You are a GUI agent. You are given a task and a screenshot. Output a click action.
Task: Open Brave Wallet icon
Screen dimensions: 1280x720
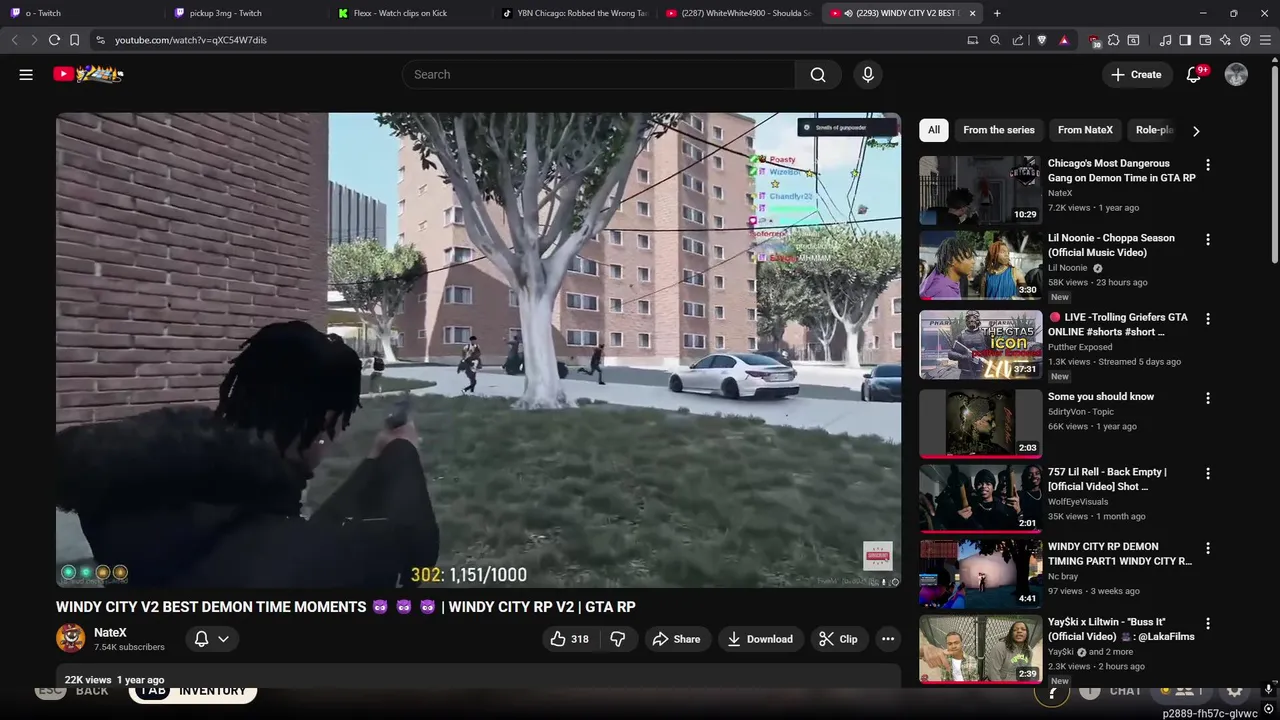[1205, 40]
